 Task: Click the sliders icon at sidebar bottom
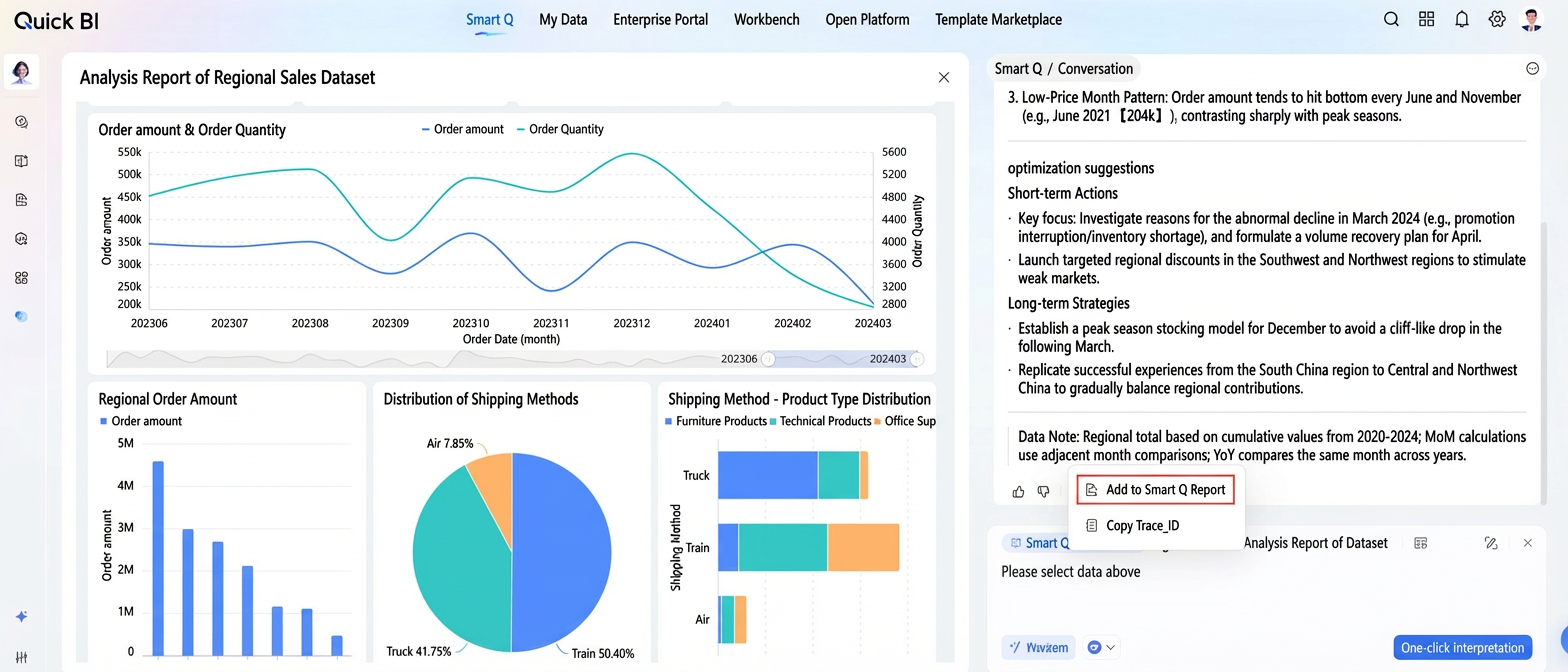tap(21, 659)
